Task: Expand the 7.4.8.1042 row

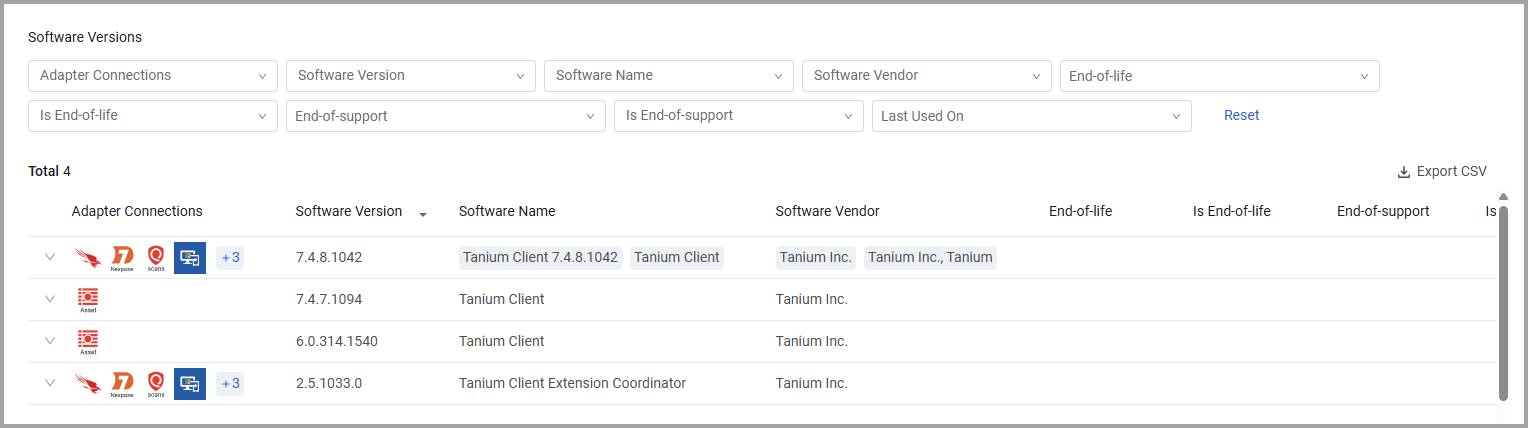Action: point(50,257)
